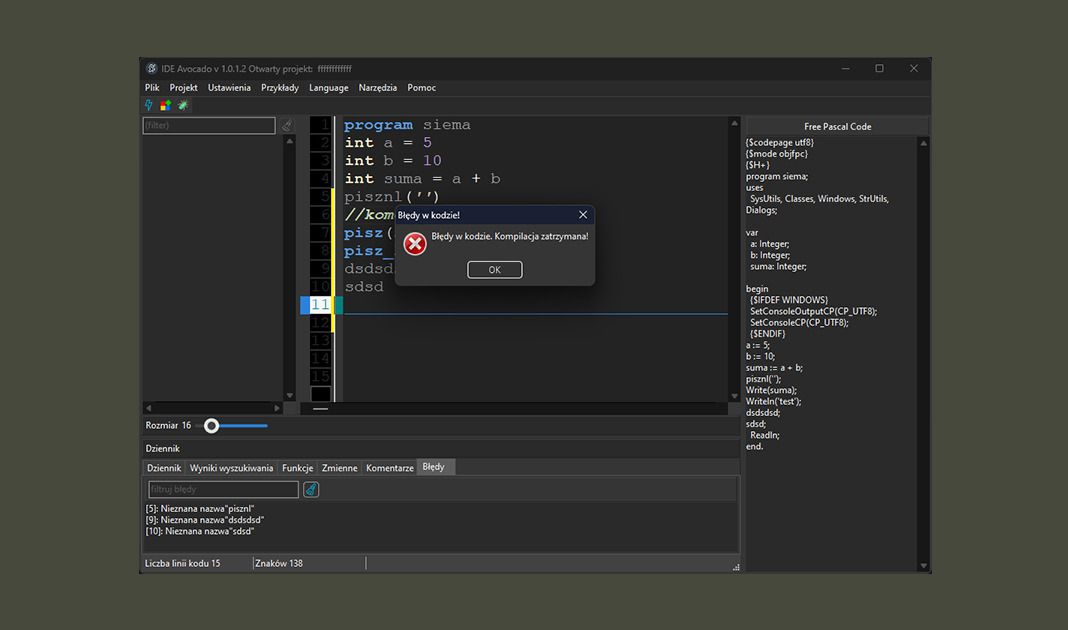Open the Plik menu
Screen dimensions: 1068x630
tap(152, 88)
